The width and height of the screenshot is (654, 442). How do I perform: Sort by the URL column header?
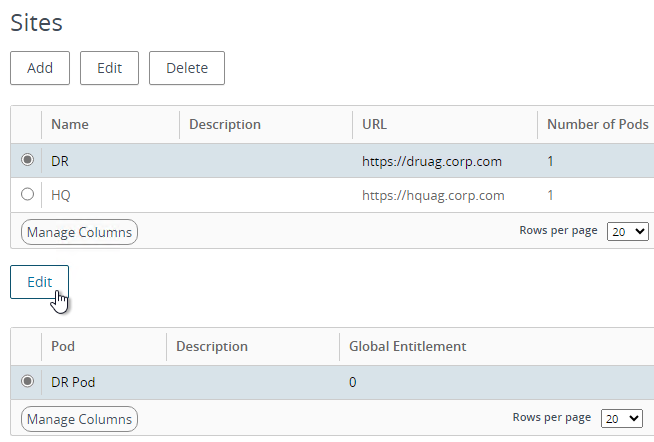pyautogui.click(x=374, y=124)
